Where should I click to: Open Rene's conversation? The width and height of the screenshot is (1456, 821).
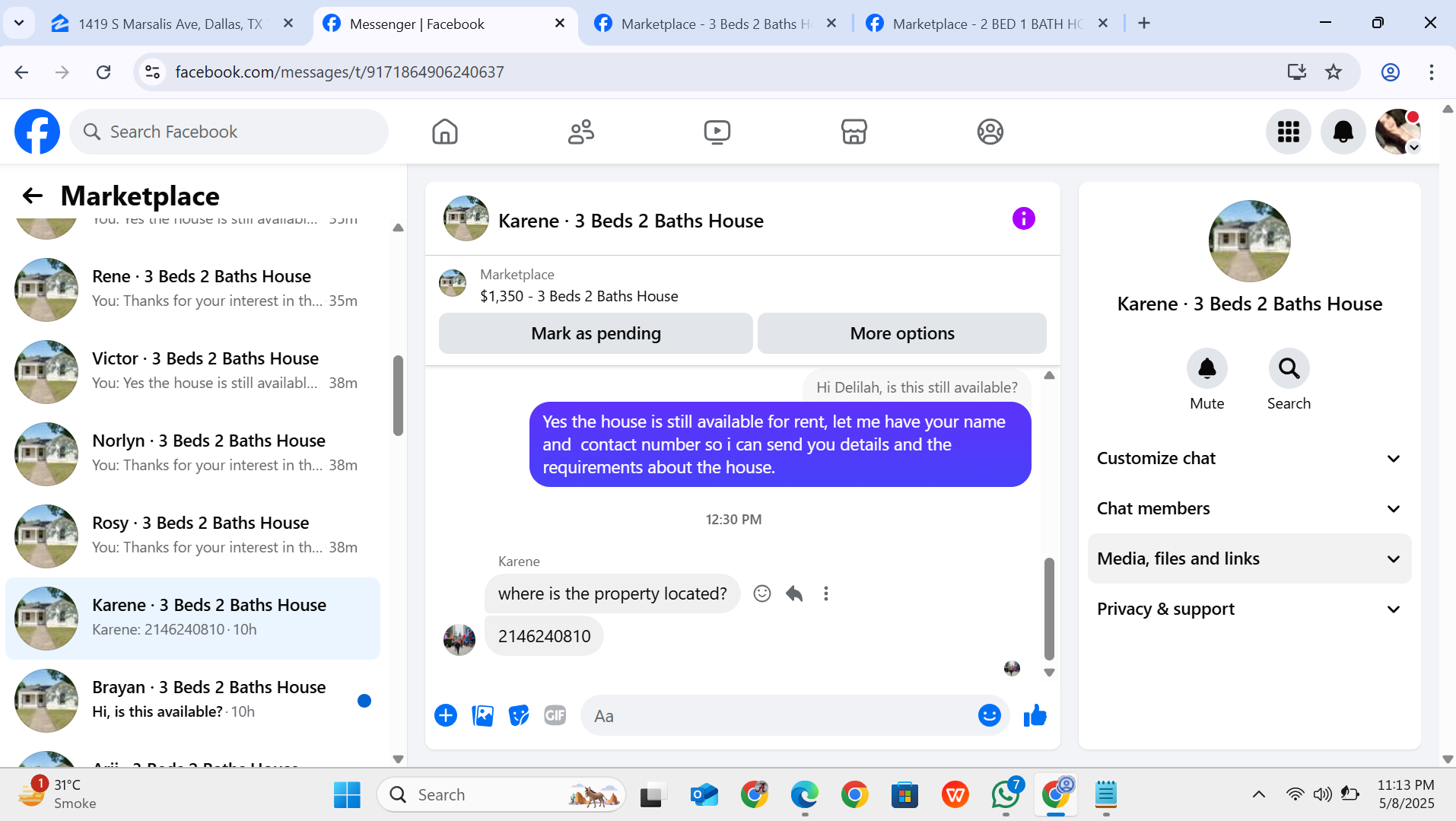[192, 289]
